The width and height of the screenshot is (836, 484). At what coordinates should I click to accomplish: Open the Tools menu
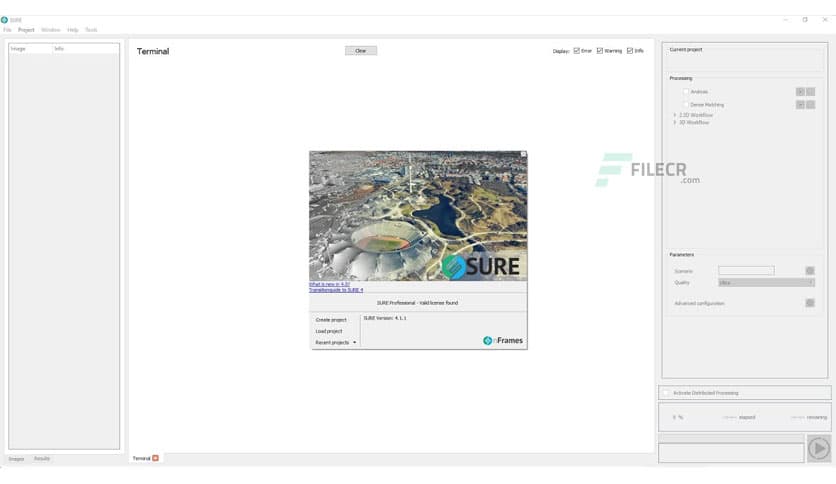(x=91, y=30)
